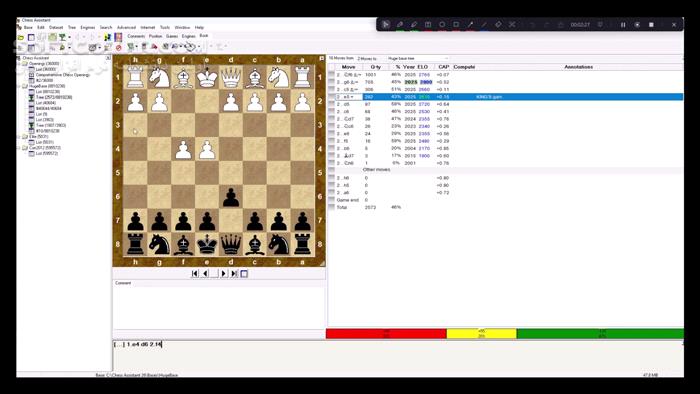Step forward one move below the board
The height and width of the screenshot is (394, 700).
(x=224, y=274)
